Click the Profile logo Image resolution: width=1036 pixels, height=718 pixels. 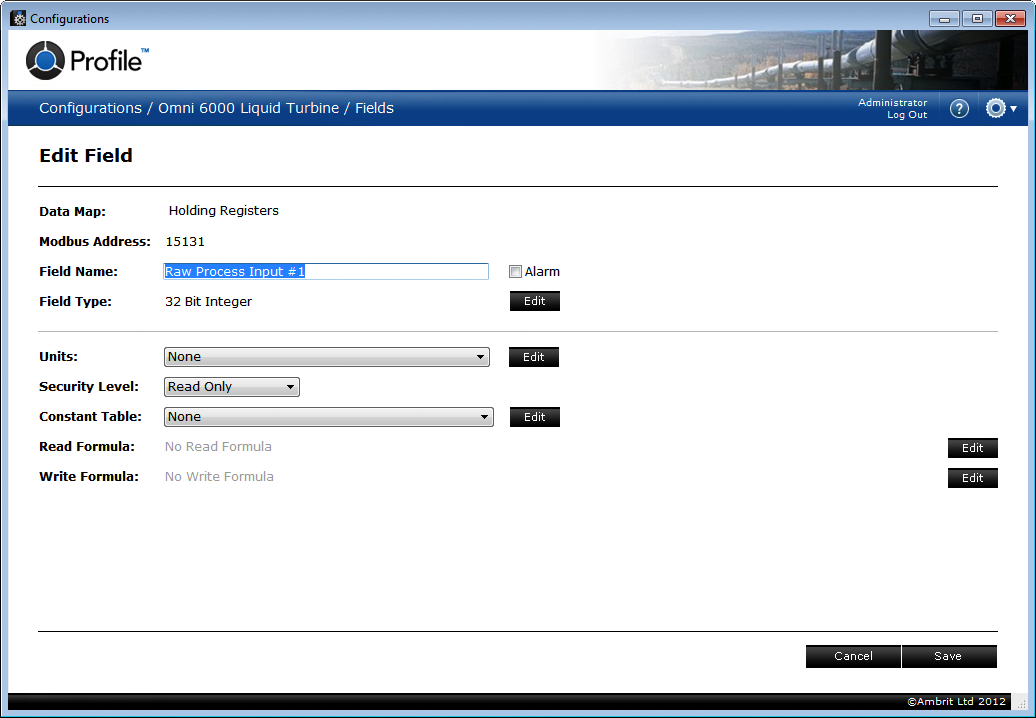(87, 60)
